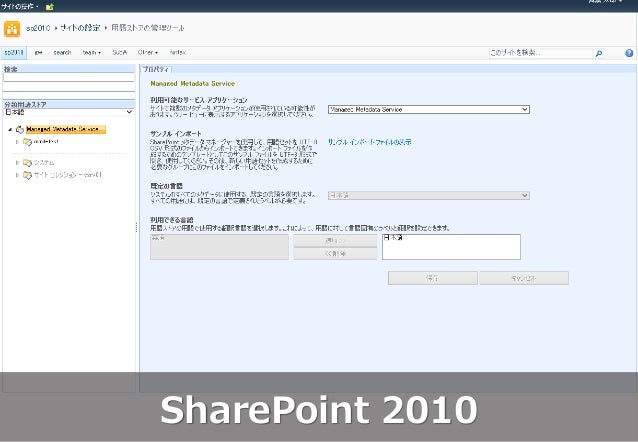The image size is (638, 442).
Task: Click folder icon of first term group
Action: tap(27, 142)
